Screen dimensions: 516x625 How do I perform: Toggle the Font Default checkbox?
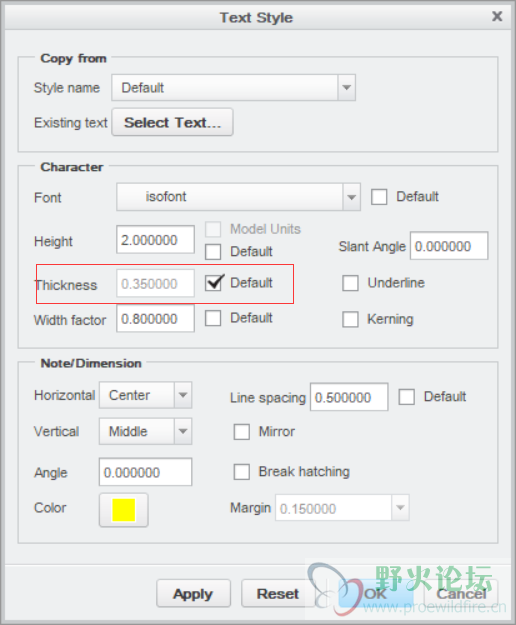point(379,197)
